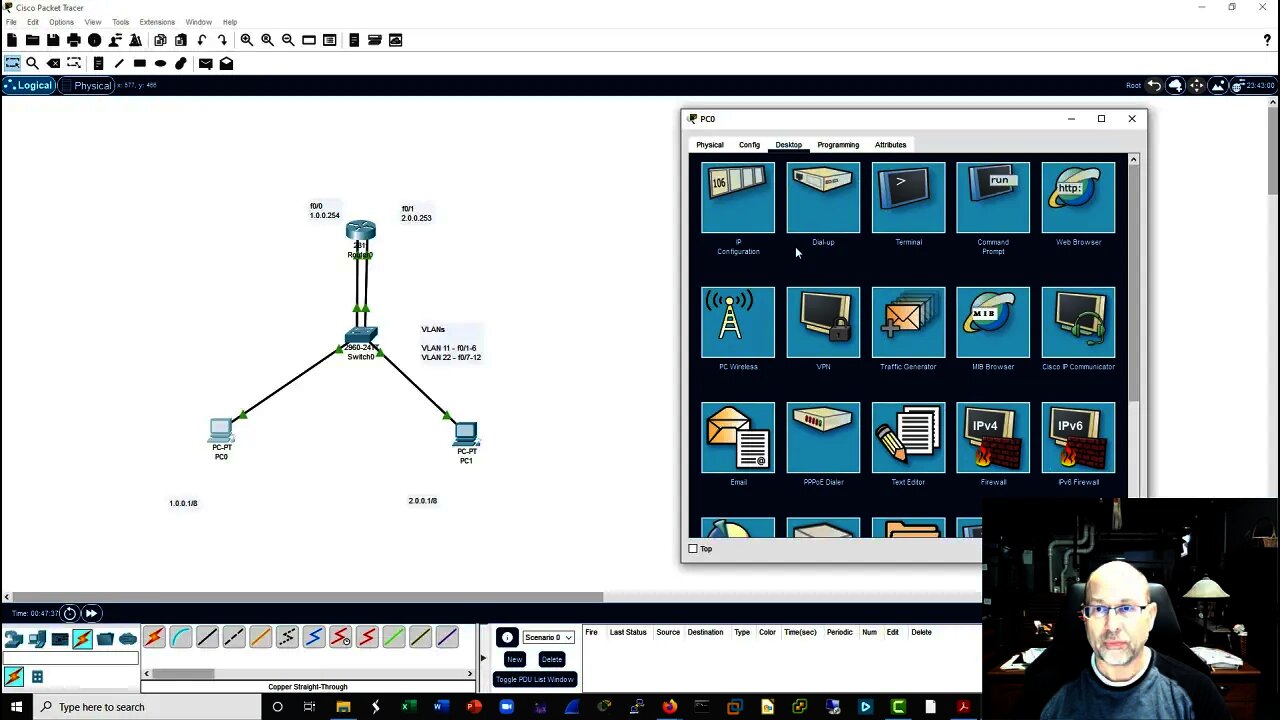Image resolution: width=1280 pixels, height=720 pixels.
Task: Open Excel from the Windows taskbar
Action: click(x=408, y=707)
